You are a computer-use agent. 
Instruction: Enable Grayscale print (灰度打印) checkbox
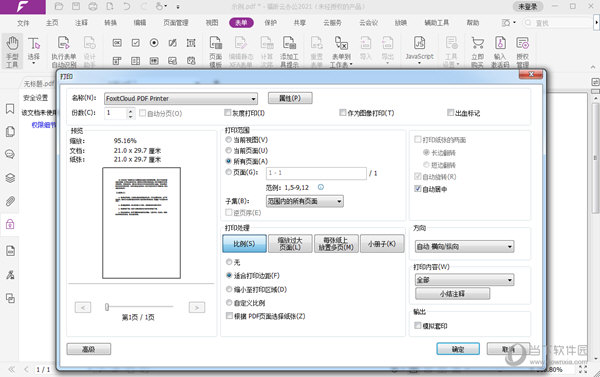pos(228,113)
